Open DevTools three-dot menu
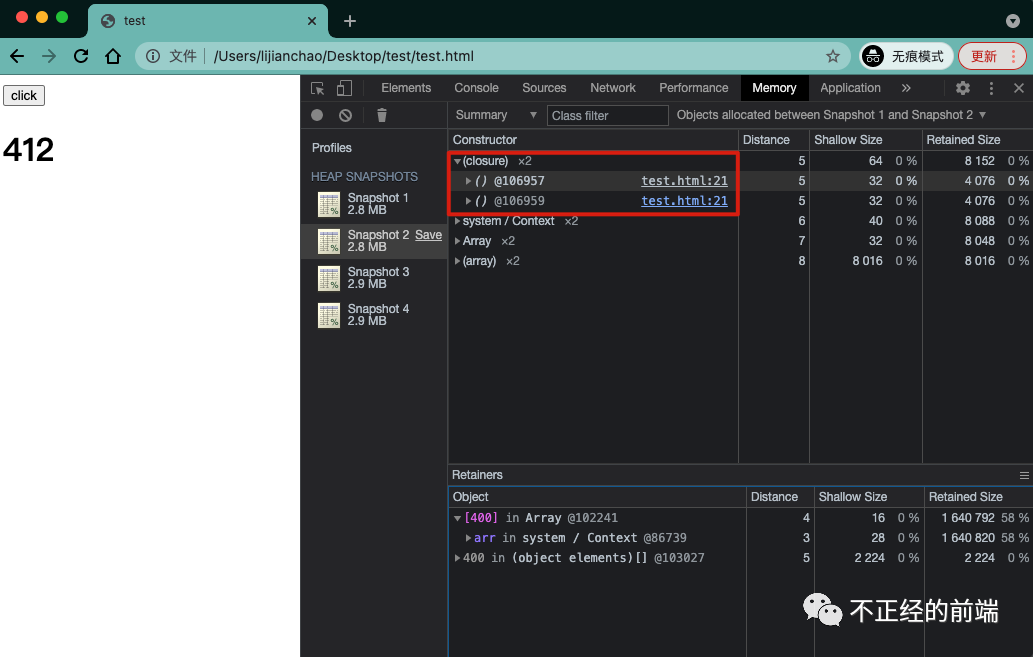 tap(991, 88)
